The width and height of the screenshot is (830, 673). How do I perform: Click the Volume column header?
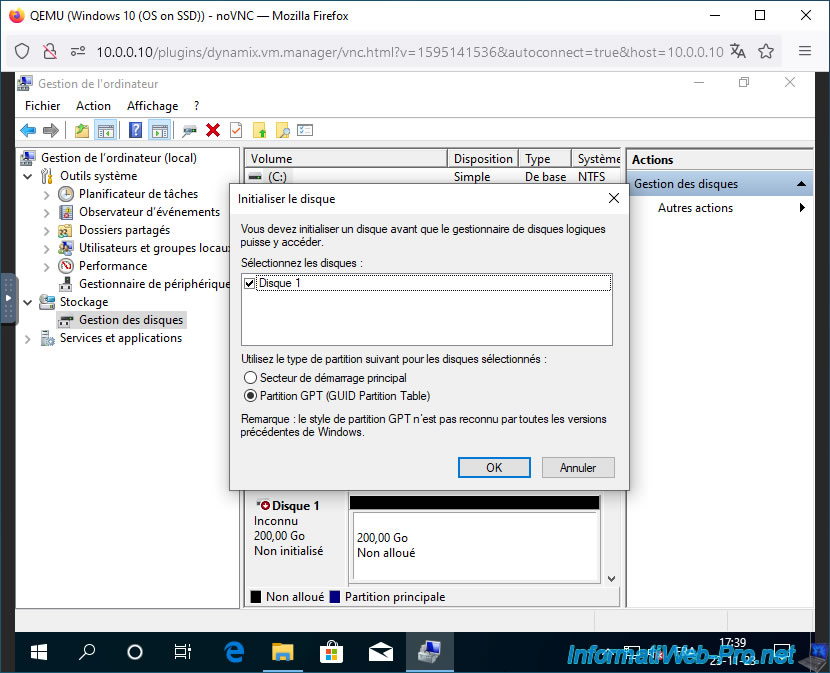point(346,159)
